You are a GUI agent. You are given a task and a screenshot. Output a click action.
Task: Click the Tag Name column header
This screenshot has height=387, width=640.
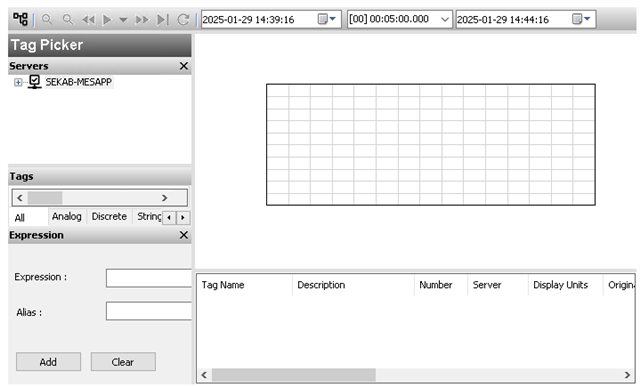(x=244, y=285)
